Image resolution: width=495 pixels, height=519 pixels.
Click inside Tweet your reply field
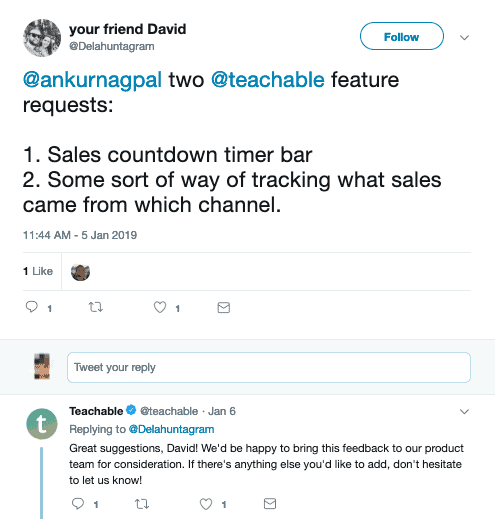pyautogui.click(x=269, y=367)
